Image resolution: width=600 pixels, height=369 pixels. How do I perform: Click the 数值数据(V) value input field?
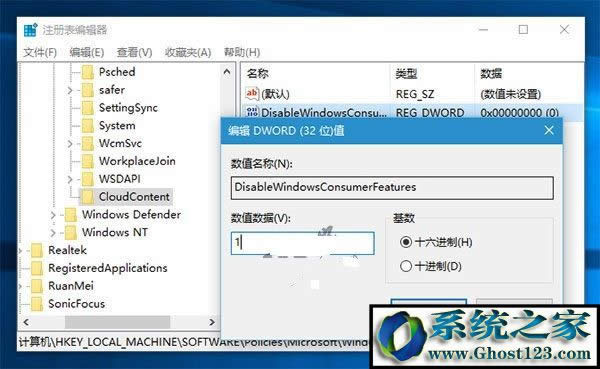(303, 243)
